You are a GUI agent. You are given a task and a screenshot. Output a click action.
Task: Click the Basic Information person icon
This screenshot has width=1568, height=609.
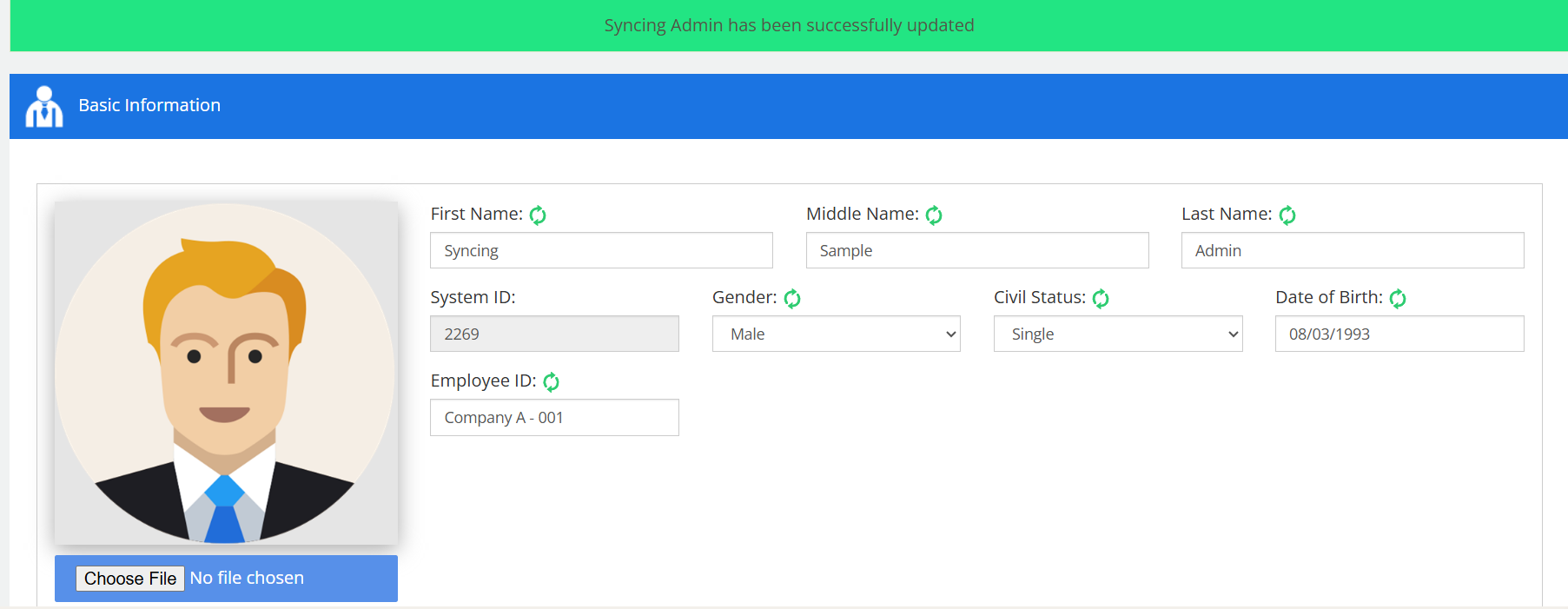click(x=44, y=107)
